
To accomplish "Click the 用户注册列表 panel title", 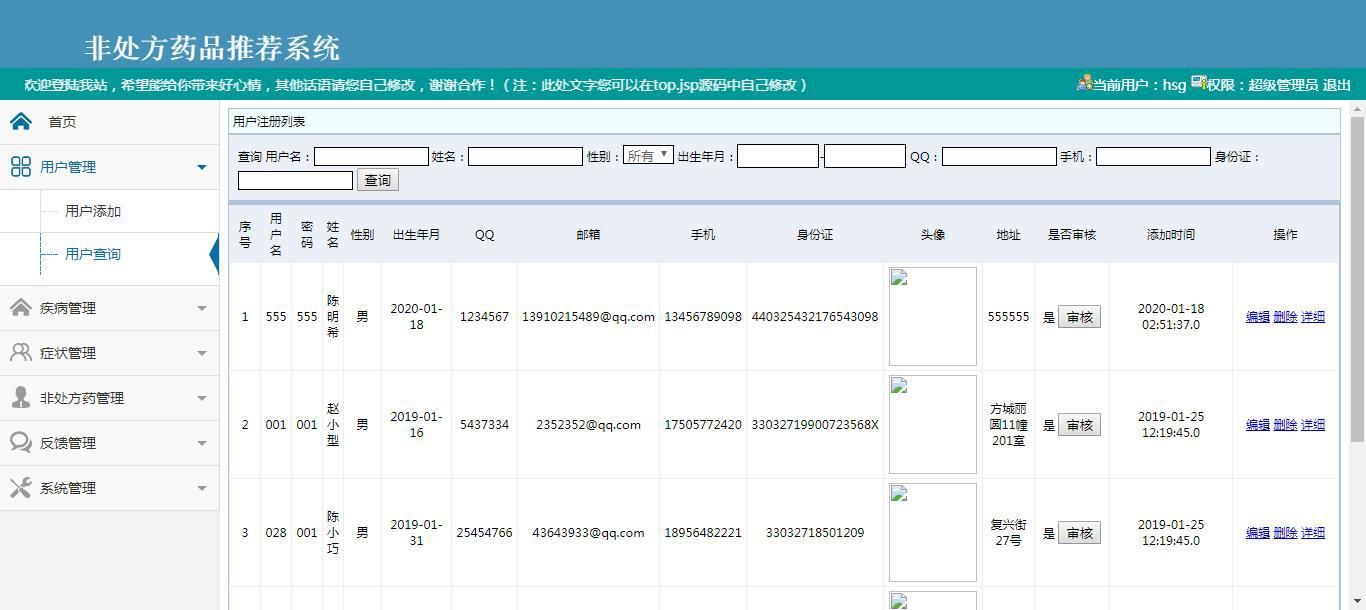I will point(269,121).
